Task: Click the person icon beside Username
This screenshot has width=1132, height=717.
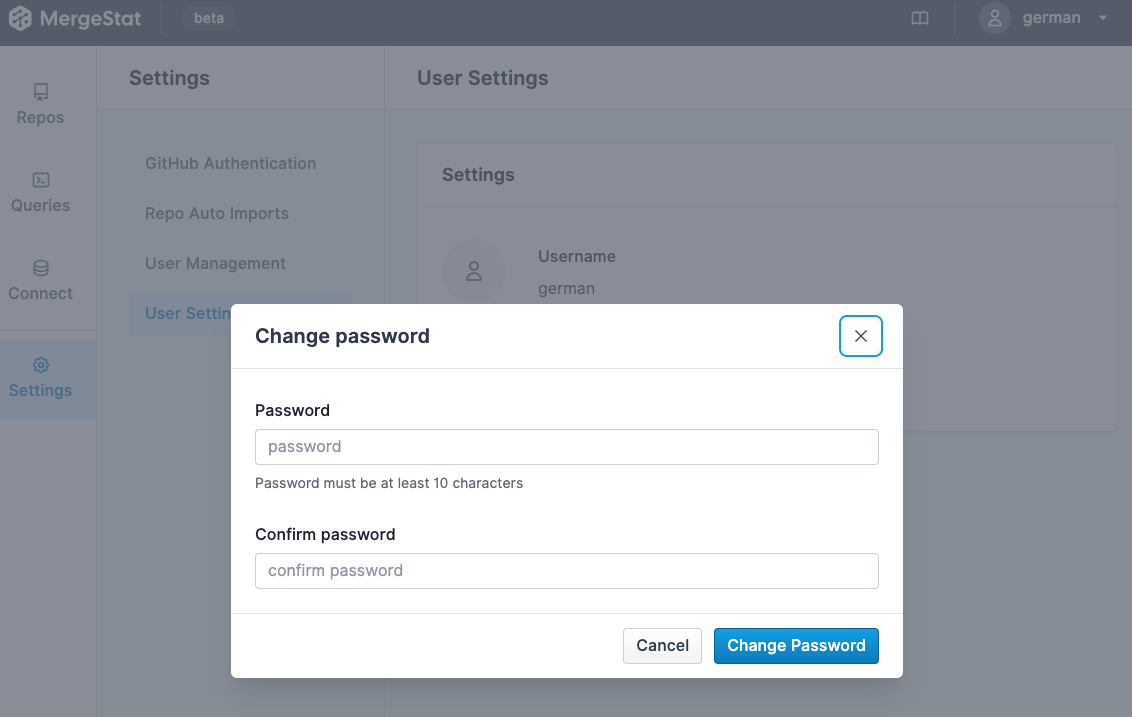Action: click(x=474, y=271)
